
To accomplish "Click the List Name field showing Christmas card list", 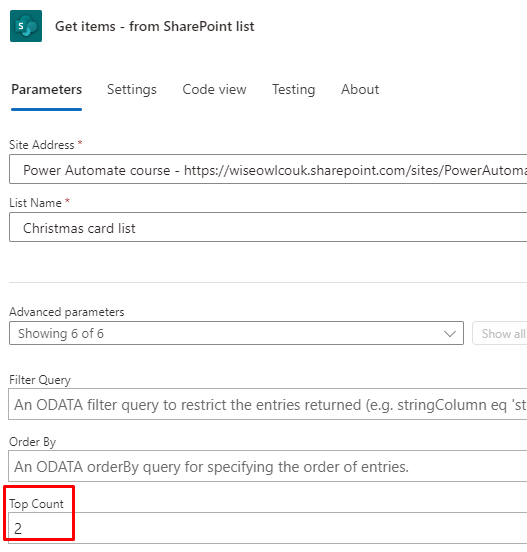I will [x=268, y=227].
